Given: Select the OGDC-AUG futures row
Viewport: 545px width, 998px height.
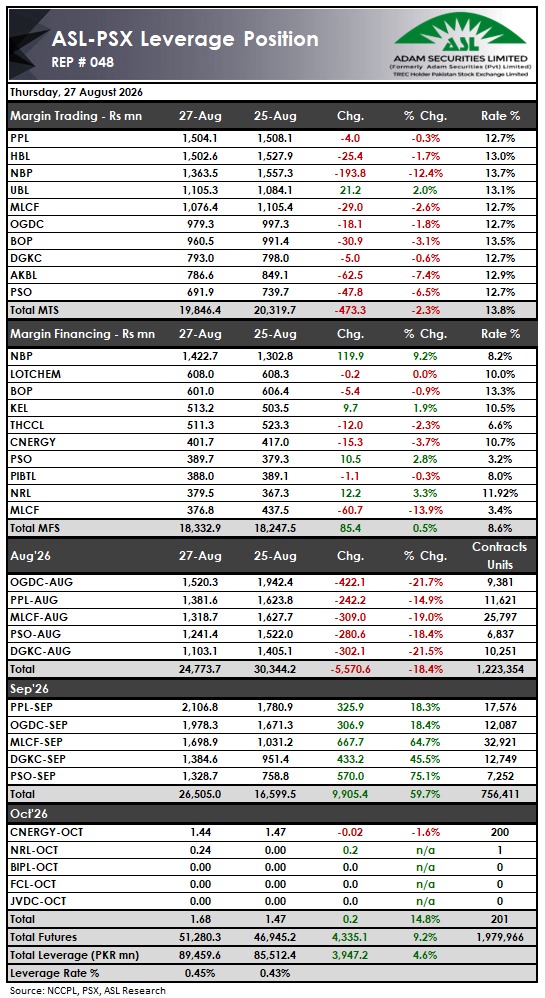Looking at the screenshot, I should (272, 582).
